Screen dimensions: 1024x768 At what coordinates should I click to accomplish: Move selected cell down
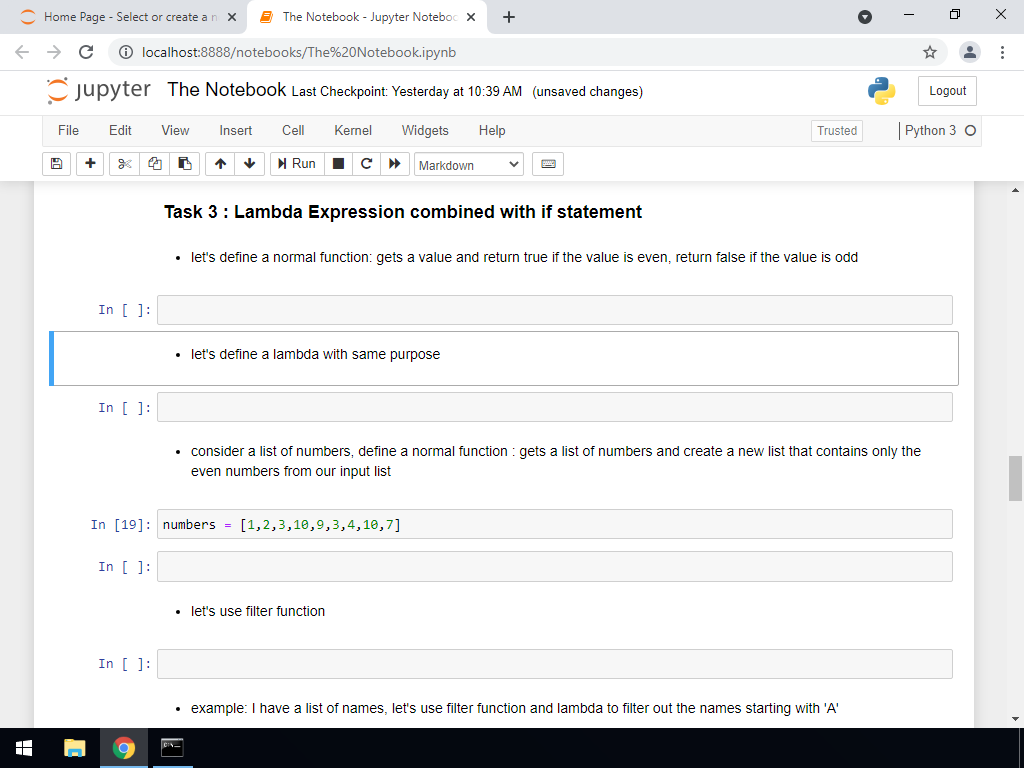point(249,164)
